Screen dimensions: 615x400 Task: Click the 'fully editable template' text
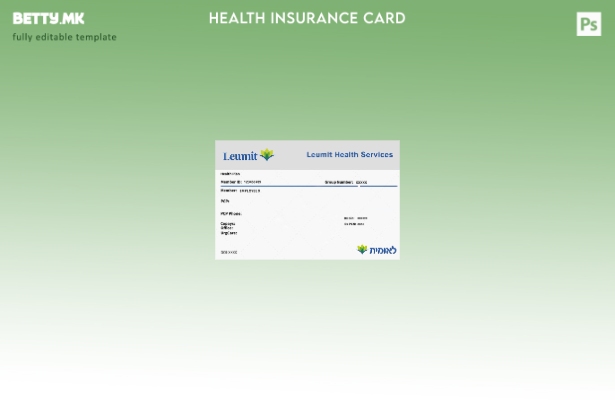pyautogui.click(x=64, y=37)
